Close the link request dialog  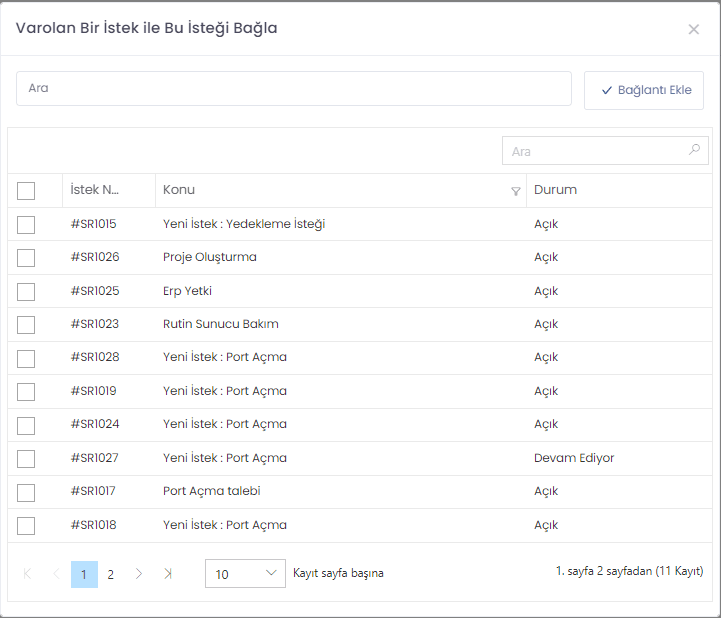(693, 29)
